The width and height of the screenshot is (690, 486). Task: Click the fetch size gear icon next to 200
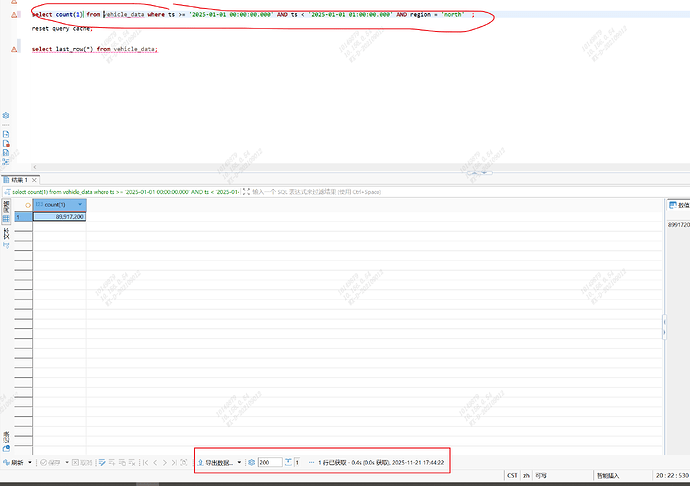[252, 462]
